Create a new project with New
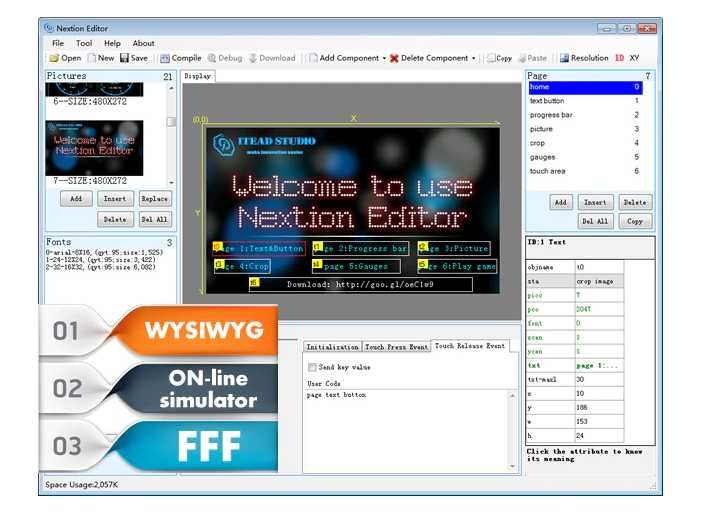Viewport: 717px width, 515px height. click(x=101, y=58)
